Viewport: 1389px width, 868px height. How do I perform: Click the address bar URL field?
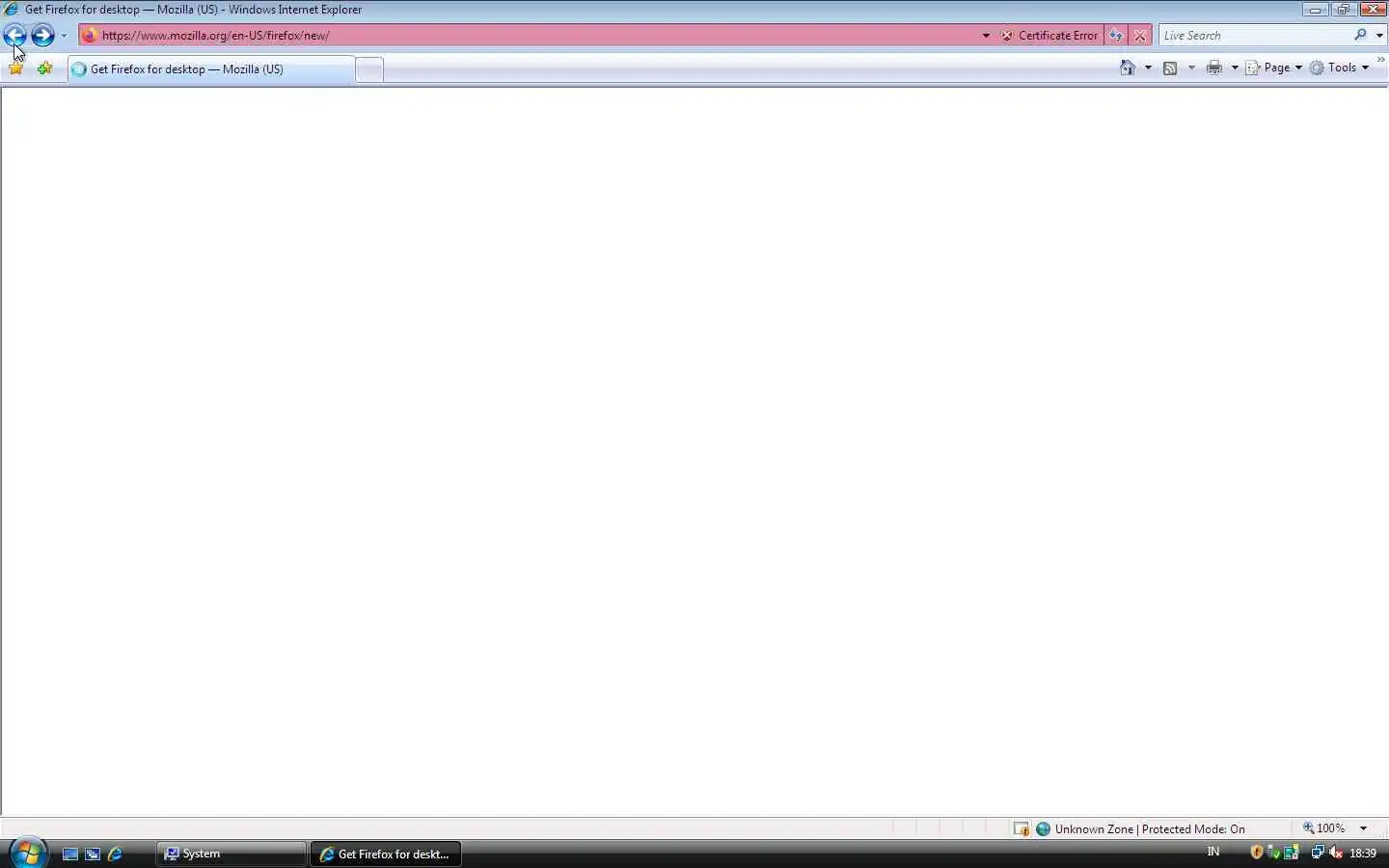click(535, 36)
